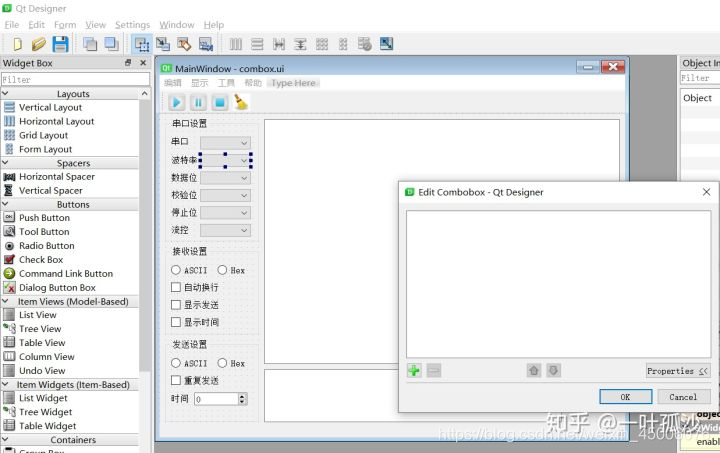The height and width of the screenshot is (453, 720).
Task: Open the Form menu
Action: [65, 25]
